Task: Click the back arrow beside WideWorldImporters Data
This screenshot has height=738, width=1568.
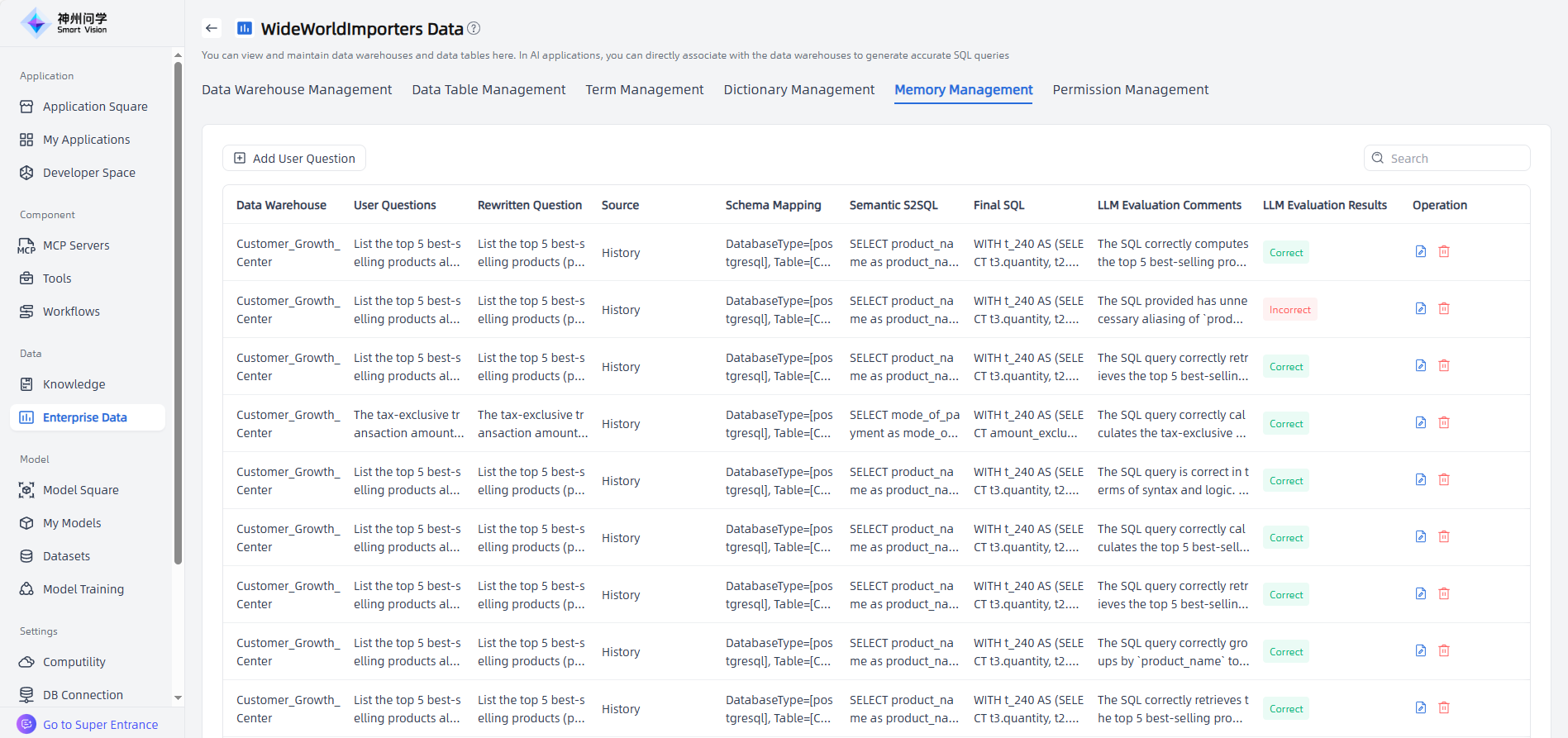Action: coord(212,28)
